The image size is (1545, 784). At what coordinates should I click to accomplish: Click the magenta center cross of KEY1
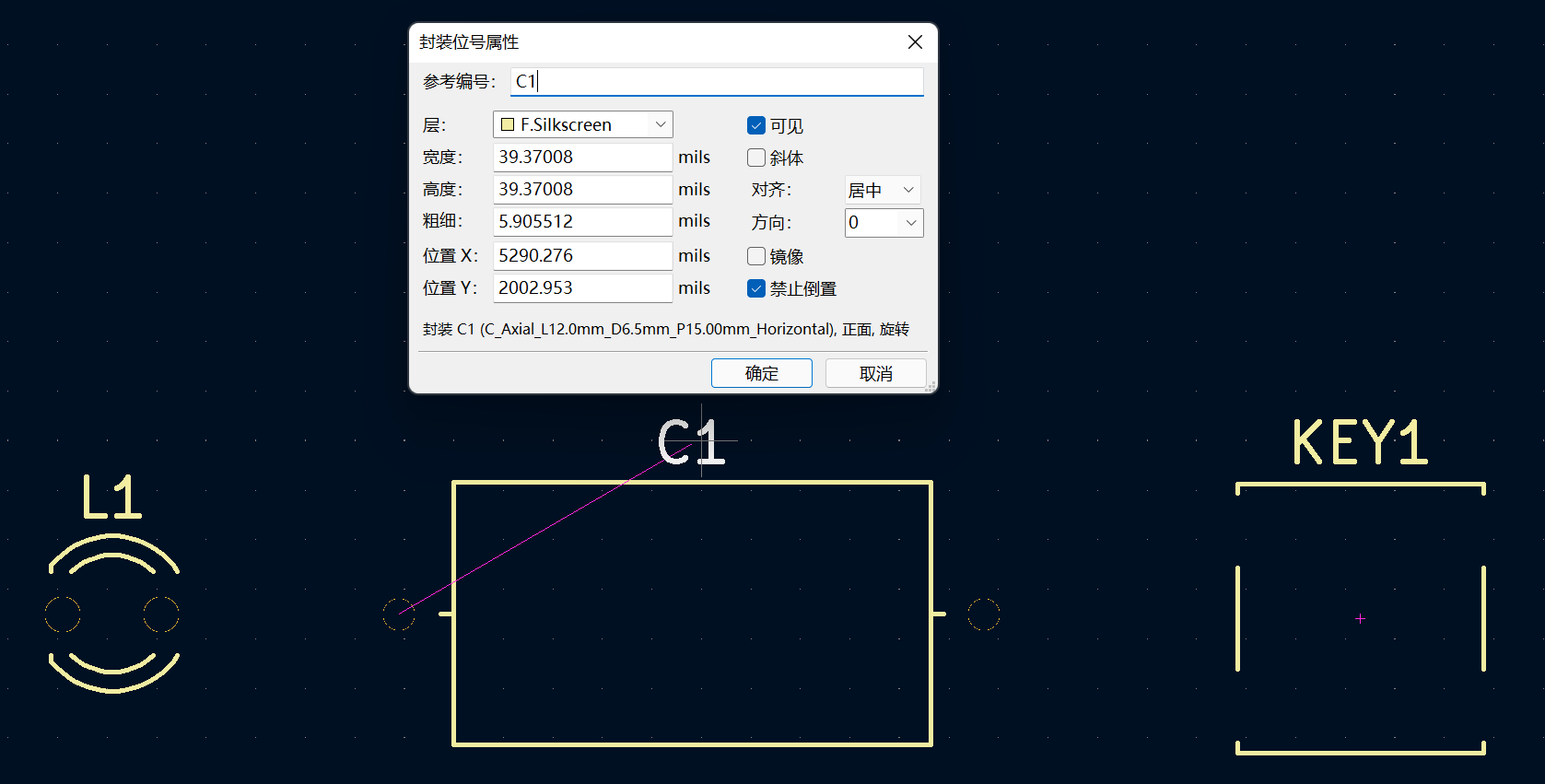(x=1361, y=619)
